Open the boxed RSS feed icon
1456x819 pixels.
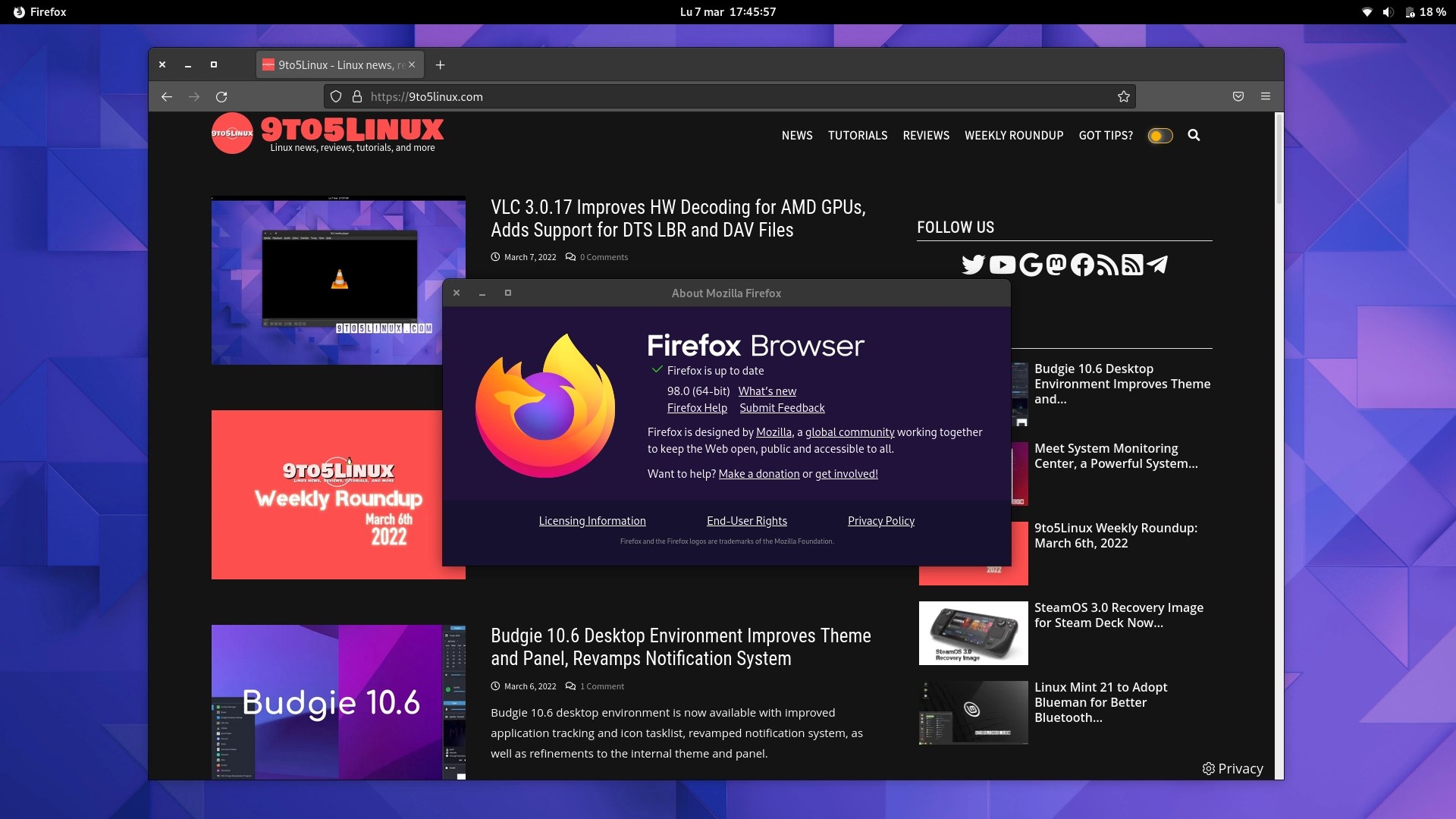click(x=1132, y=265)
